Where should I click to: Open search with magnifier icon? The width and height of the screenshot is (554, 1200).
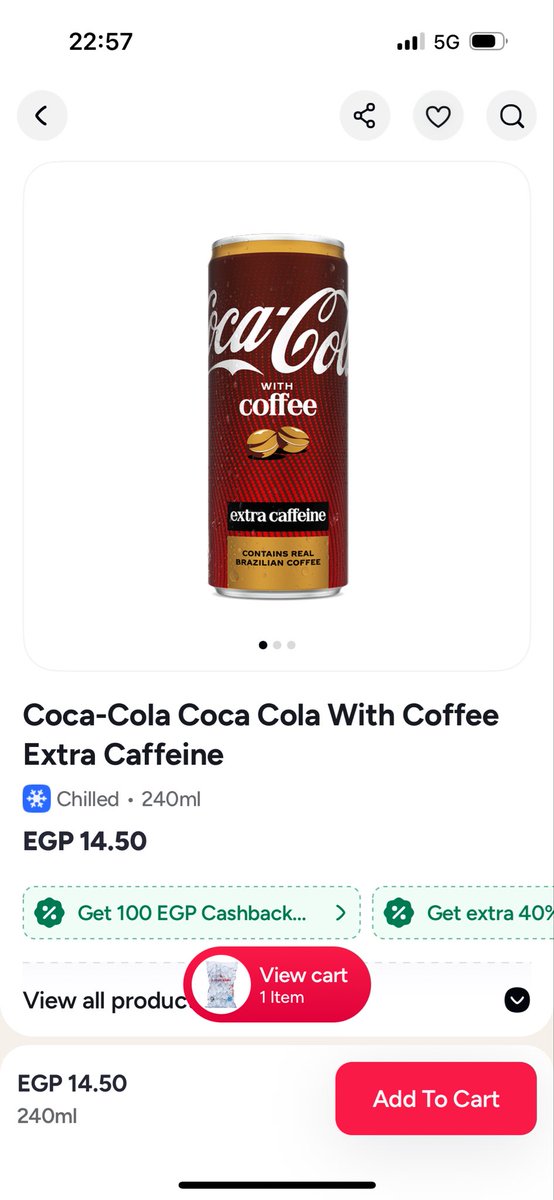[x=512, y=116]
